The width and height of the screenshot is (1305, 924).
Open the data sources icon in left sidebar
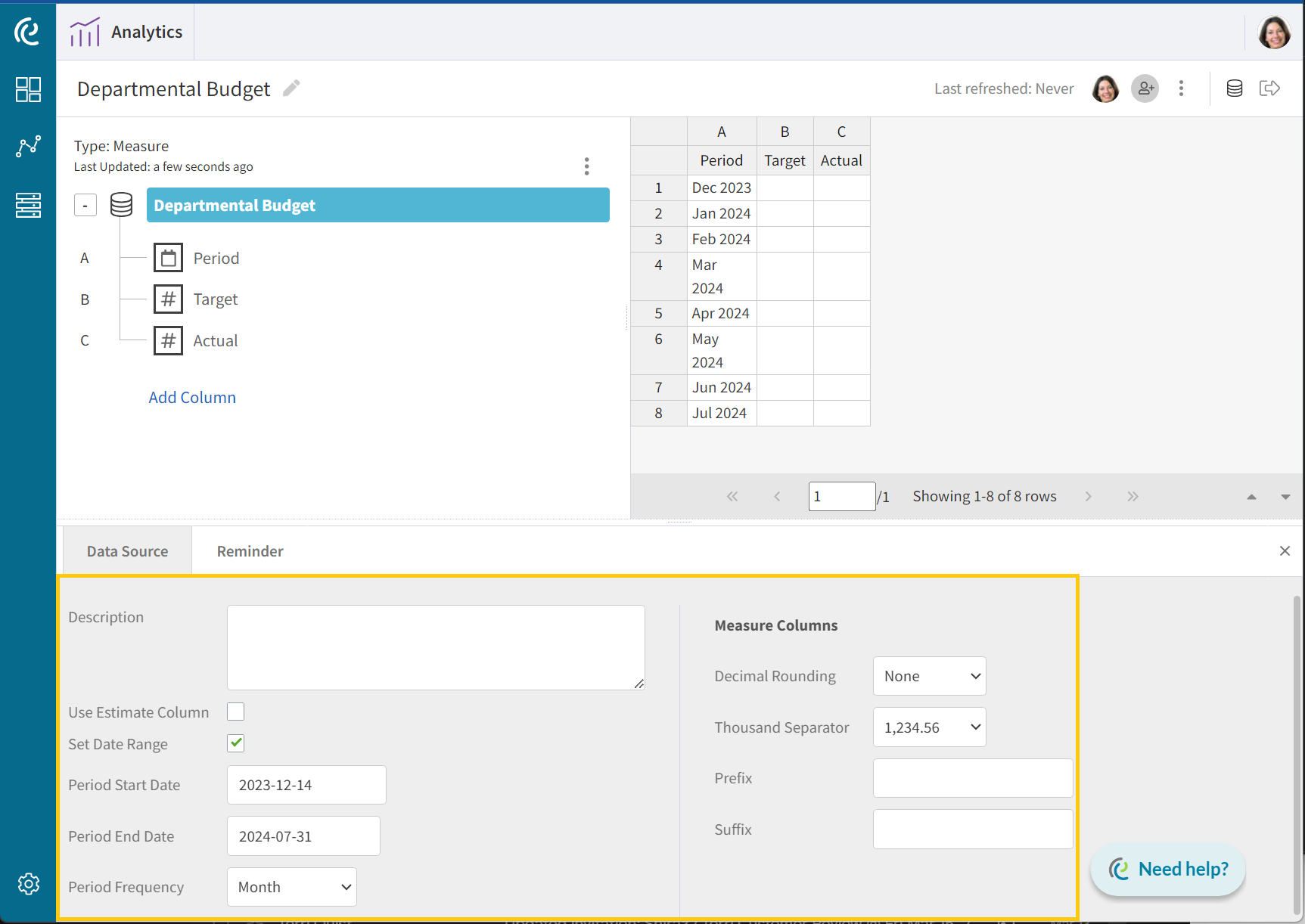coord(28,205)
